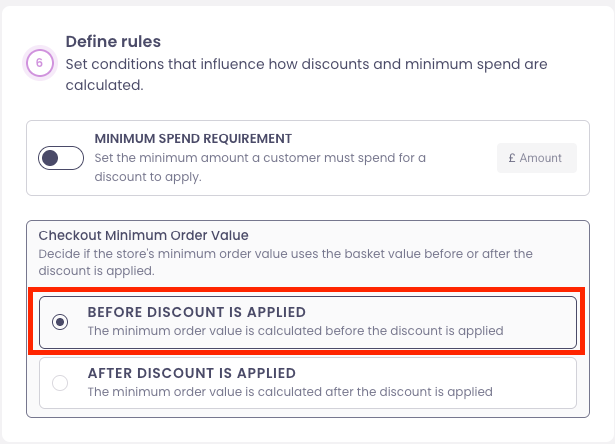Click the 'MINIMUM SPEND REQUIREMENT' label
The height and width of the screenshot is (444, 615).
click(193, 138)
